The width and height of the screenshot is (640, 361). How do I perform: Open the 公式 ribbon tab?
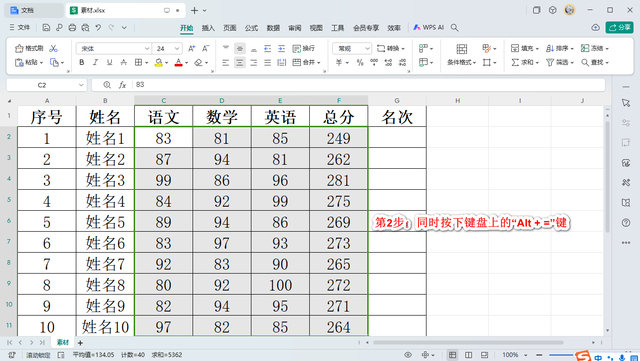251,28
